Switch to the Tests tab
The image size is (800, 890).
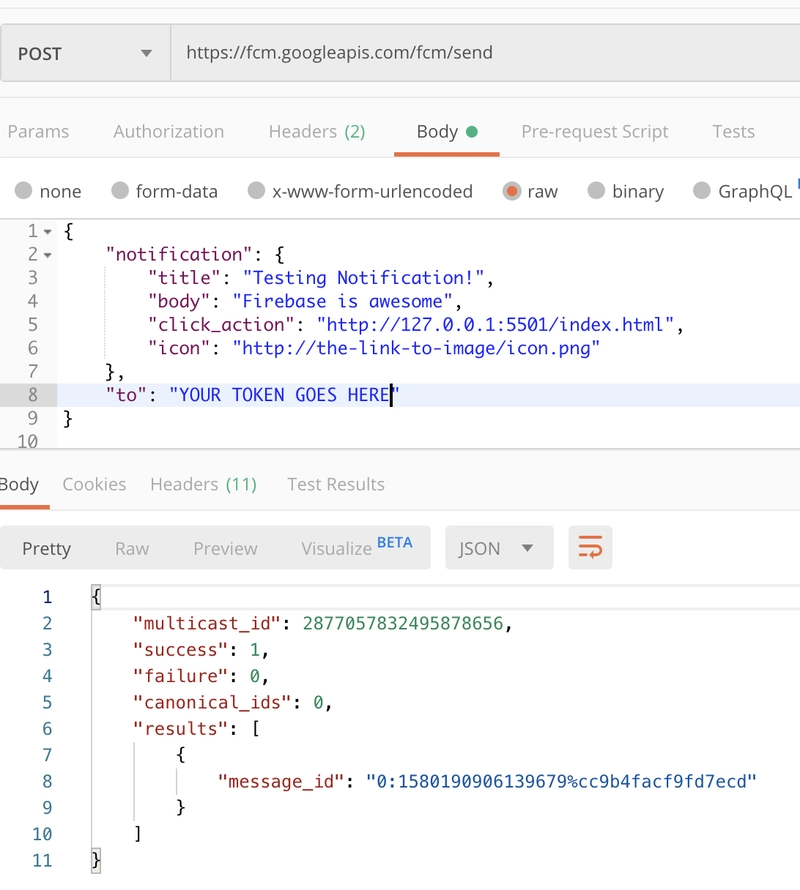click(734, 132)
